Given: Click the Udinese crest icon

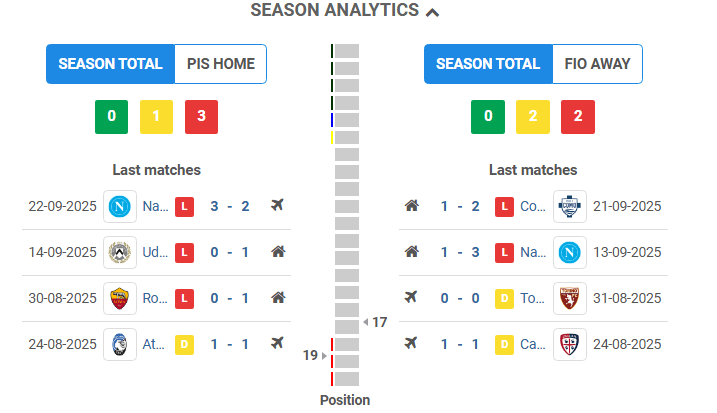Looking at the screenshot, I should coord(120,252).
